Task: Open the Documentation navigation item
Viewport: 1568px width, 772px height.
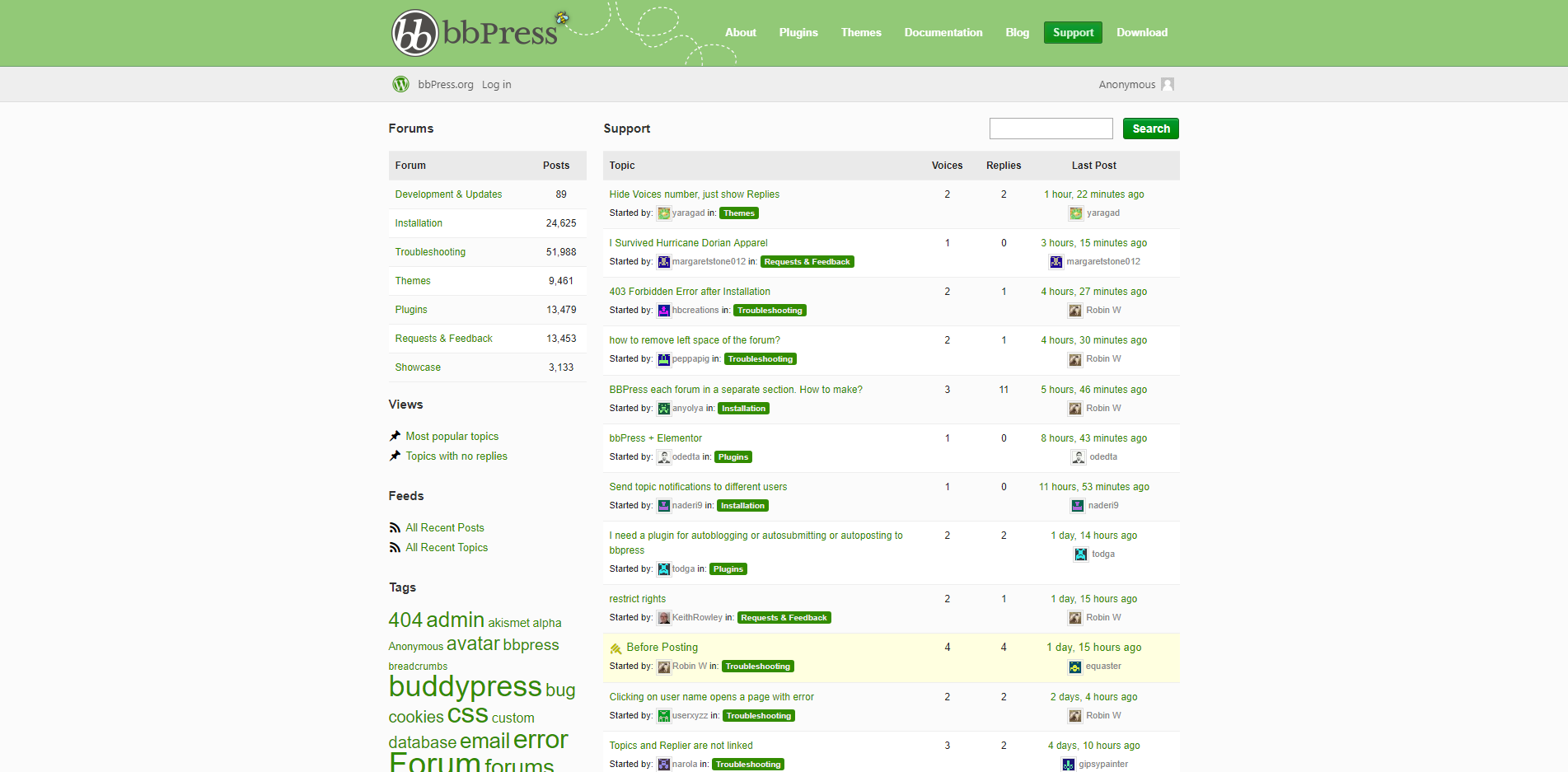Action: [943, 32]
